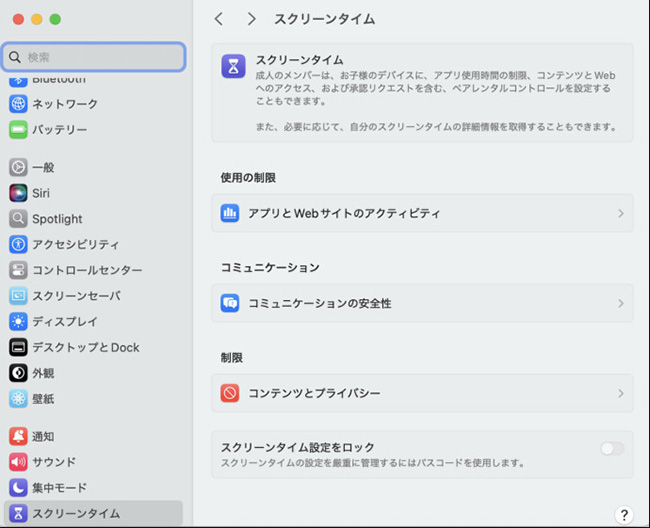Click the ネットワーク globe icon
650x528 pixels.
18,104
